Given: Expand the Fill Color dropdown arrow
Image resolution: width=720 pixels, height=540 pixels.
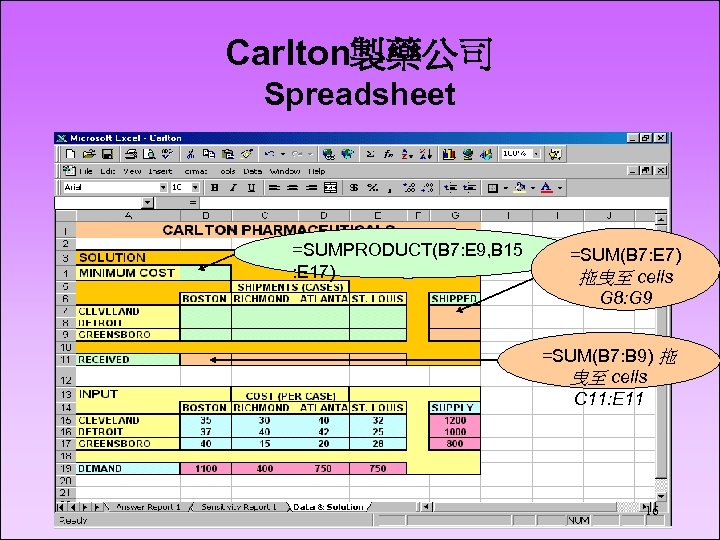Looking at the screenshot, I should [533, 187].
